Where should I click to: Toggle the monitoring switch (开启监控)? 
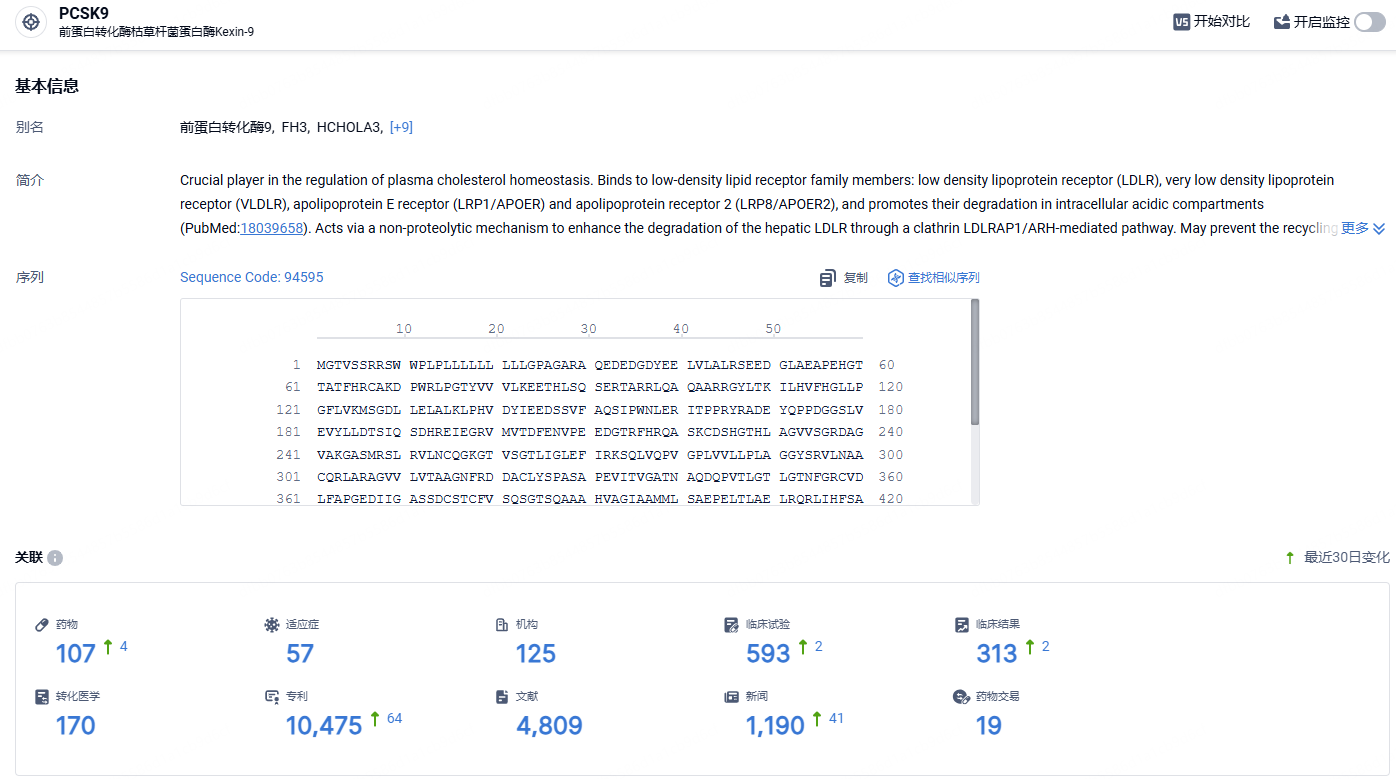coord(1370,22)
